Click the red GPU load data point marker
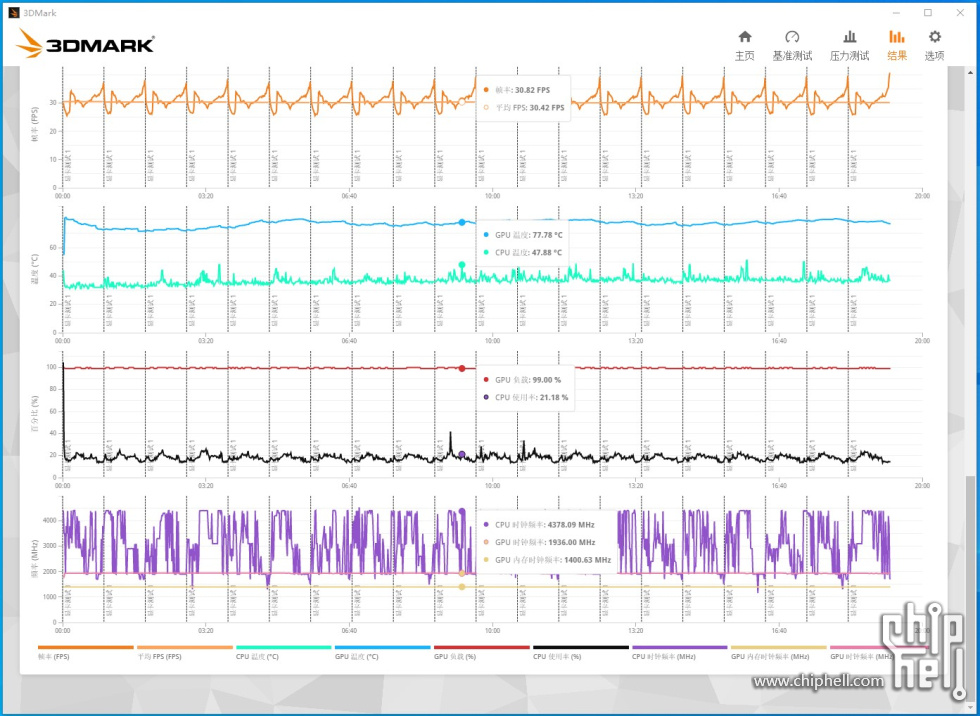 (461, 368)
